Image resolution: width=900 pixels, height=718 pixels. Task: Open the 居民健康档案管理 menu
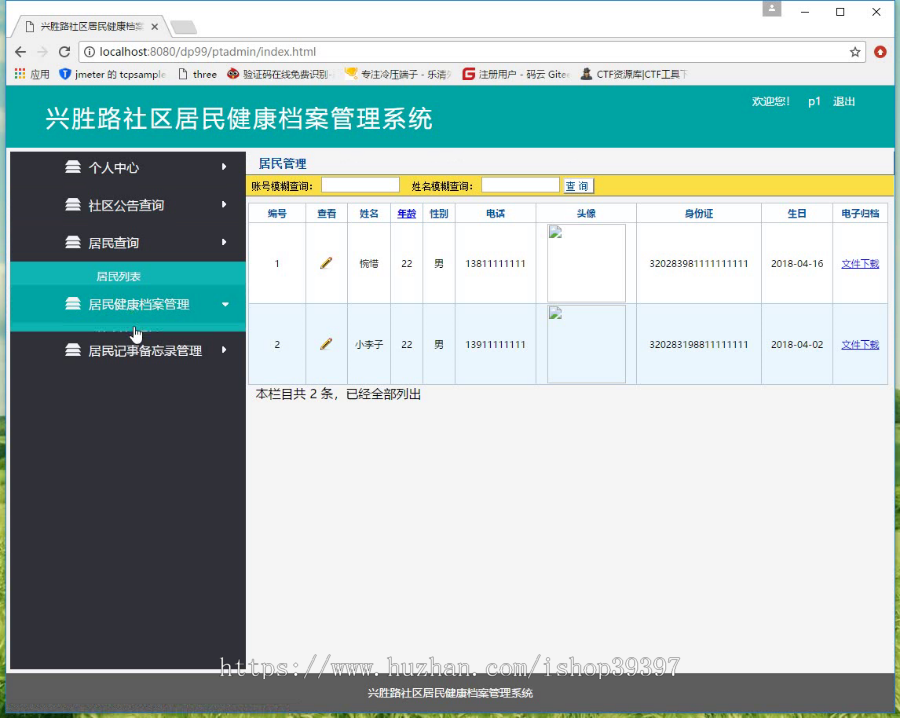[x=128, y=304]
